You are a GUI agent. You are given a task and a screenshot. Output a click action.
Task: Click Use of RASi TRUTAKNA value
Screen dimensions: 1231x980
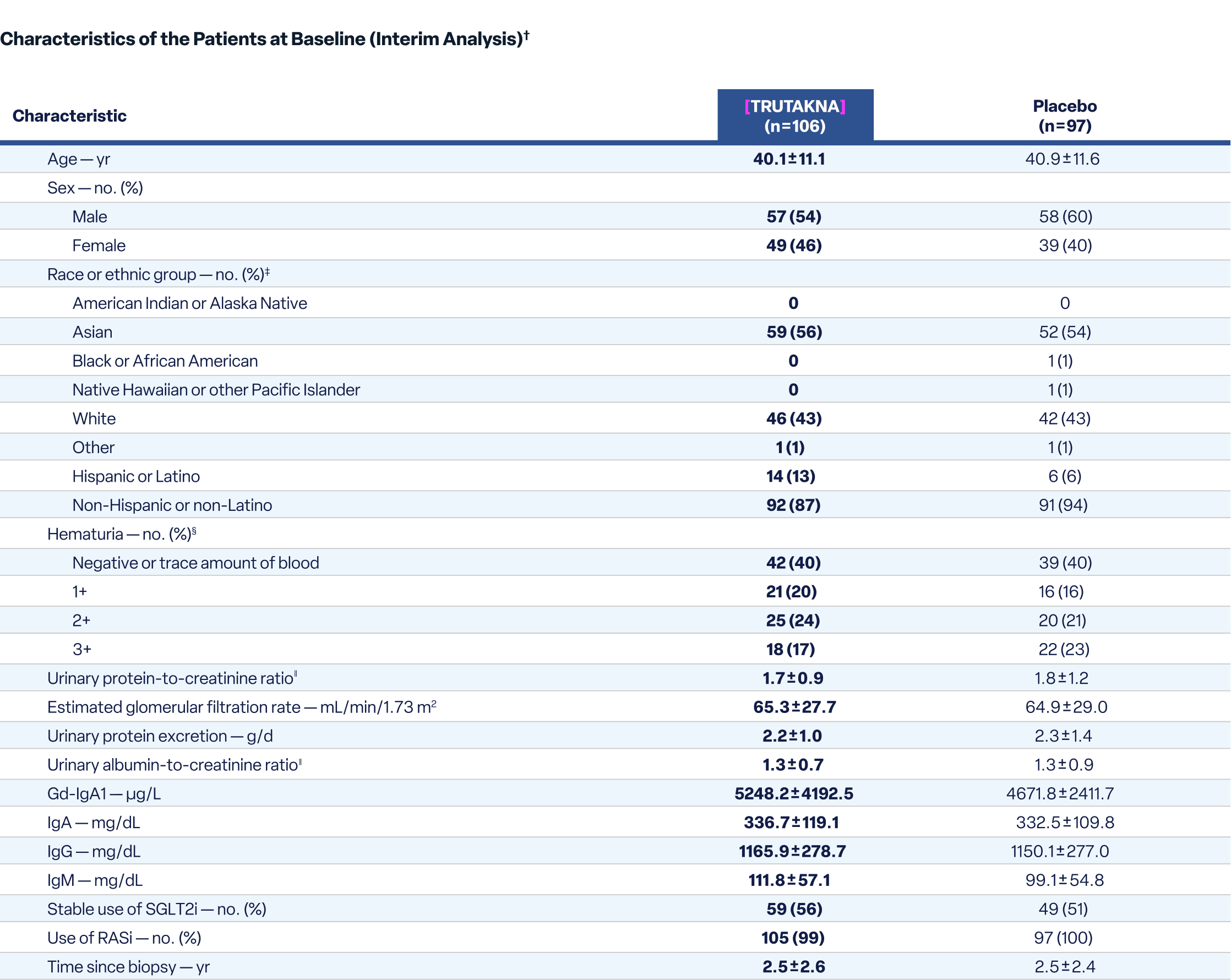coord(793,938)
